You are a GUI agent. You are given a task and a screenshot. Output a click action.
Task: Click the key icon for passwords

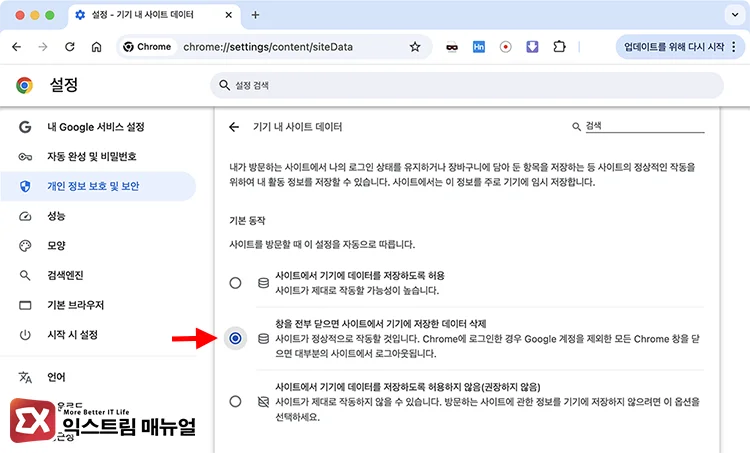point(25,157)
